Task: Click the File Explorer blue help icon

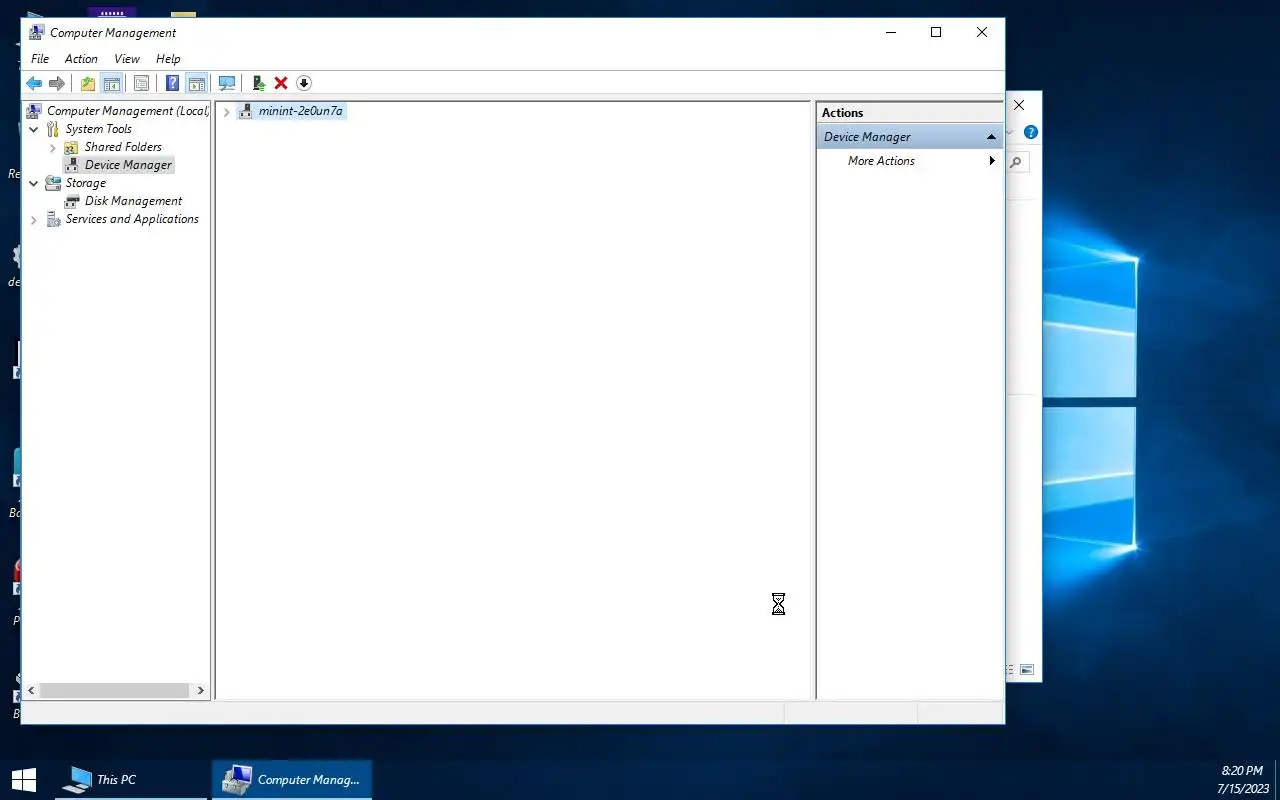Action: (x=1031, y=132)
